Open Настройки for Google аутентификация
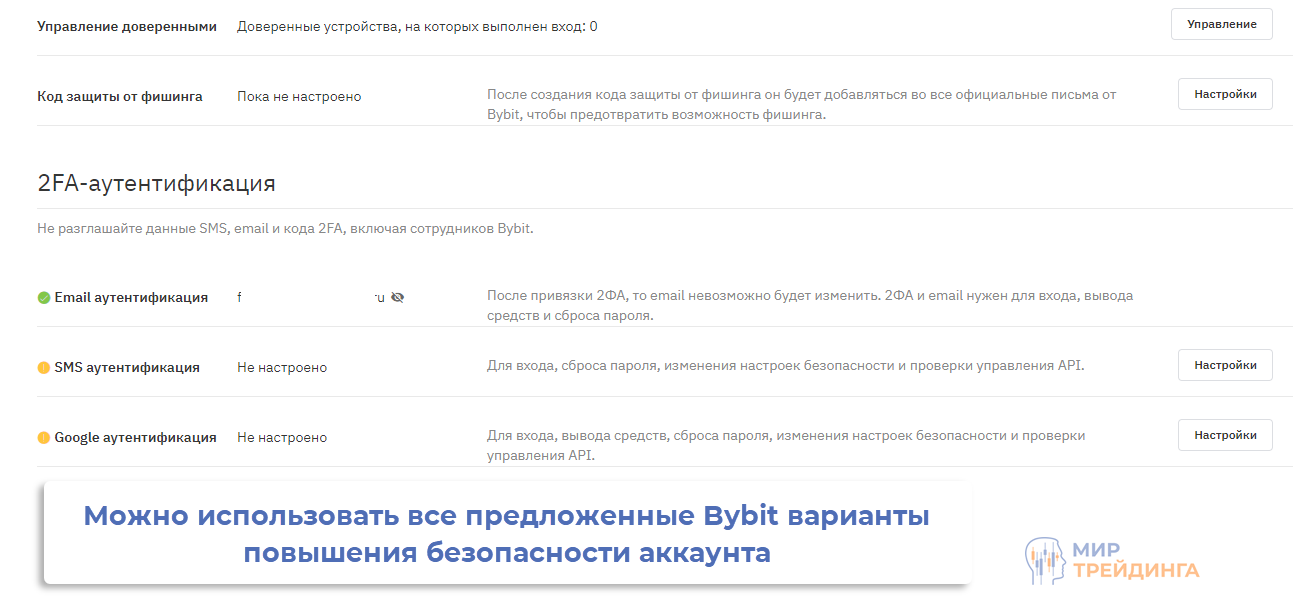This screenshot has height=600, width=1300. click(x=1225, y=435)
